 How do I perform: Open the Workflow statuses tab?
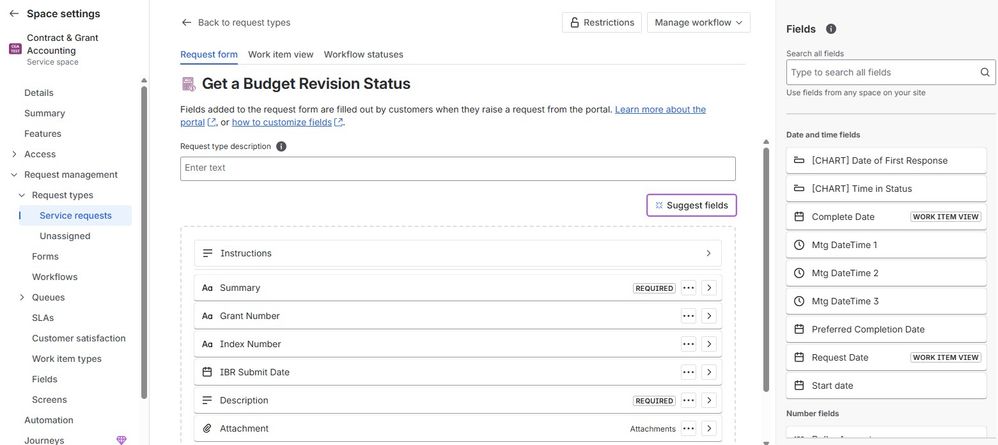(x=363, y=54)
